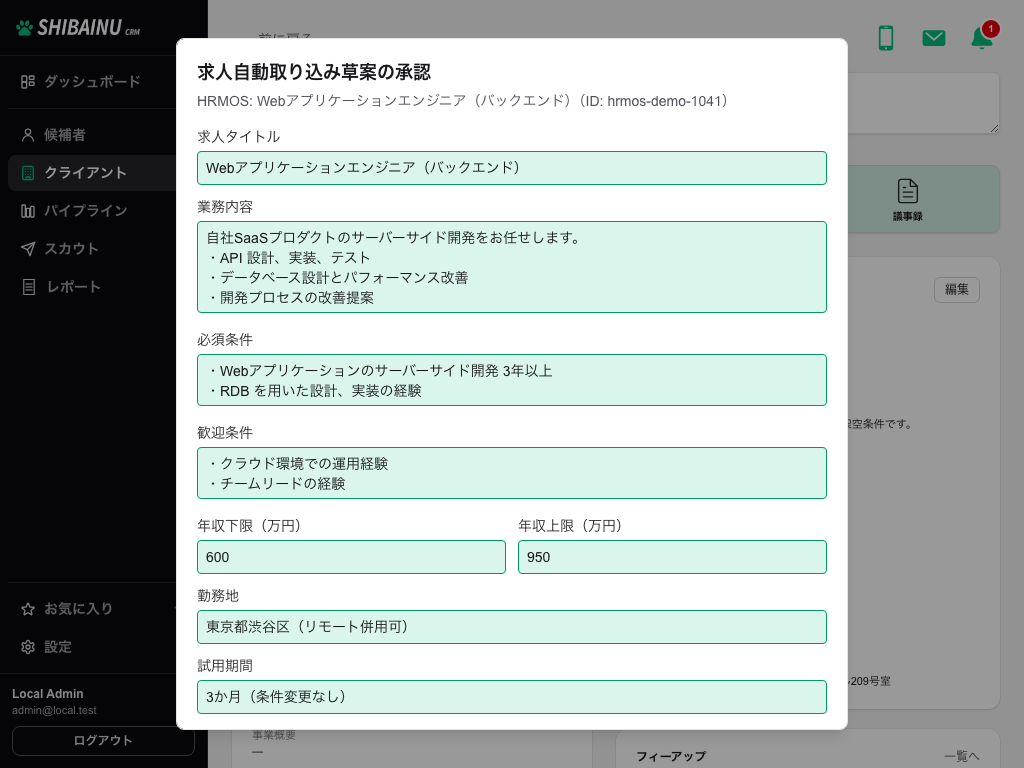Open the ダッシュボード sidebar item
1024x768 pixels.
(91, 82)
